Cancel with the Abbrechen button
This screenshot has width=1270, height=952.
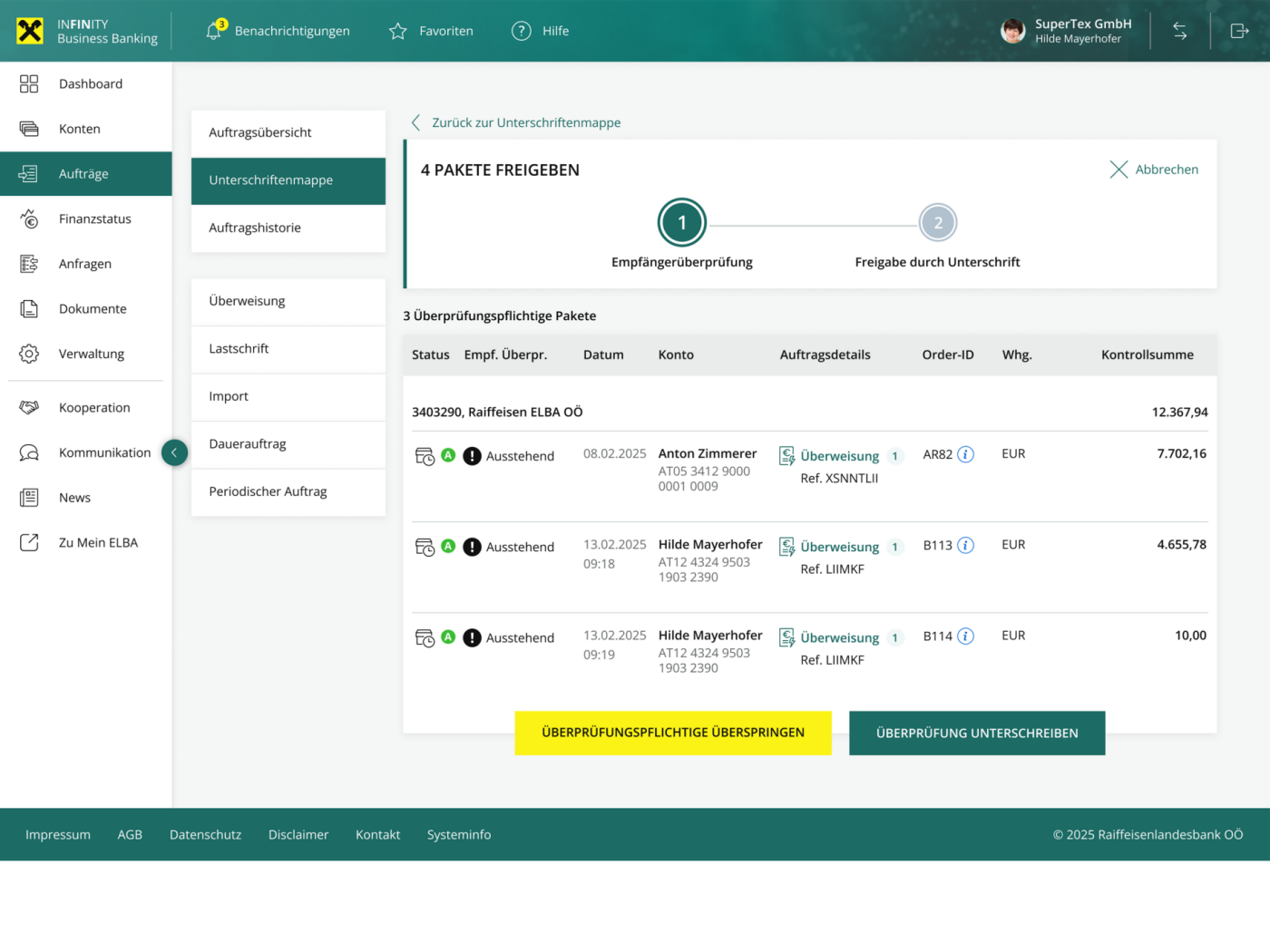point(1154,170)
